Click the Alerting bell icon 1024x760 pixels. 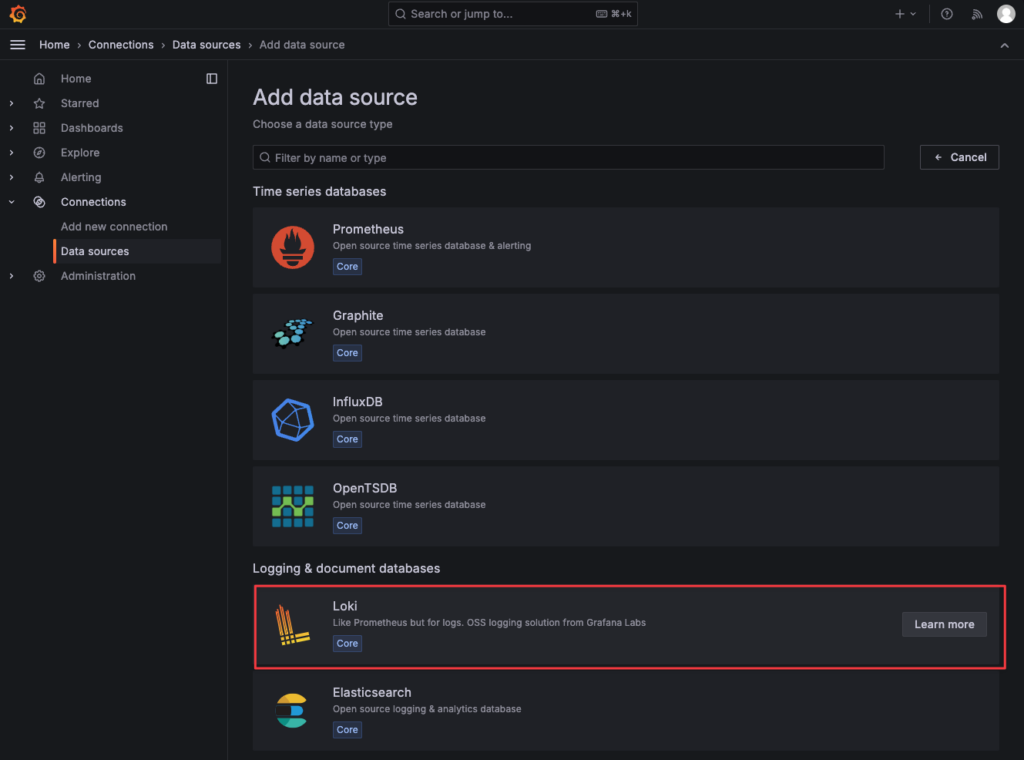click(39, 178)
